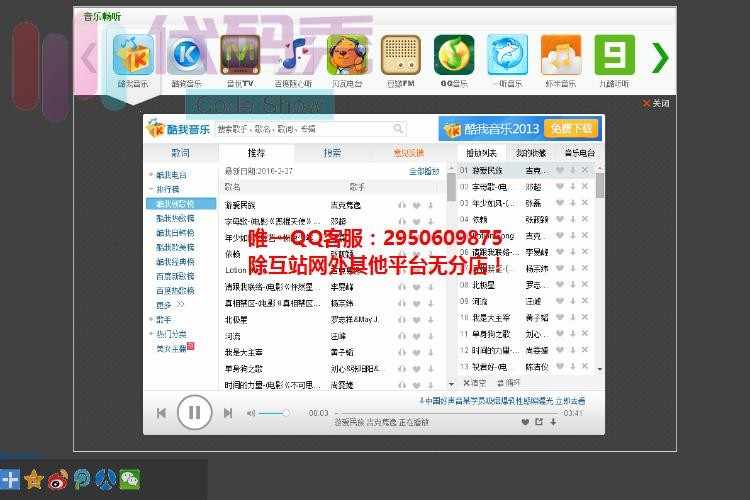Open Sina Weibo icon in bottom bar

tap(58, 479)
